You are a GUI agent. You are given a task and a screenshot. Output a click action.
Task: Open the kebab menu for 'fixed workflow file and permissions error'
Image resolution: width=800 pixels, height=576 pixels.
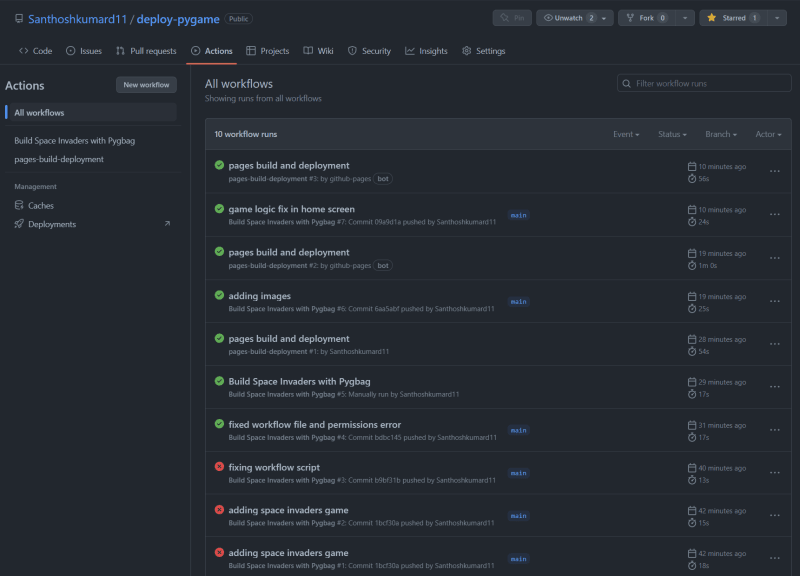774,430
